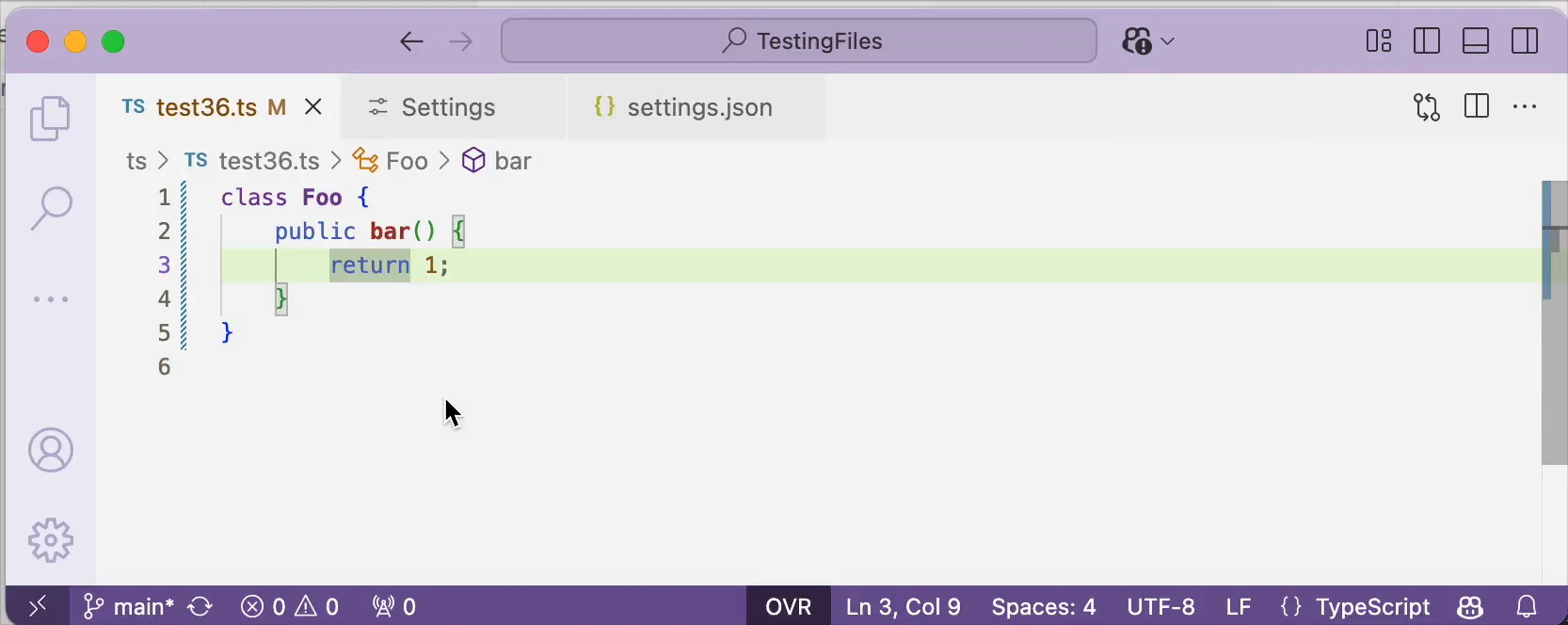Show additional views ellipsis in activity bar
This screenshot has height=625, width=1568.
click(x=51, y=300)
